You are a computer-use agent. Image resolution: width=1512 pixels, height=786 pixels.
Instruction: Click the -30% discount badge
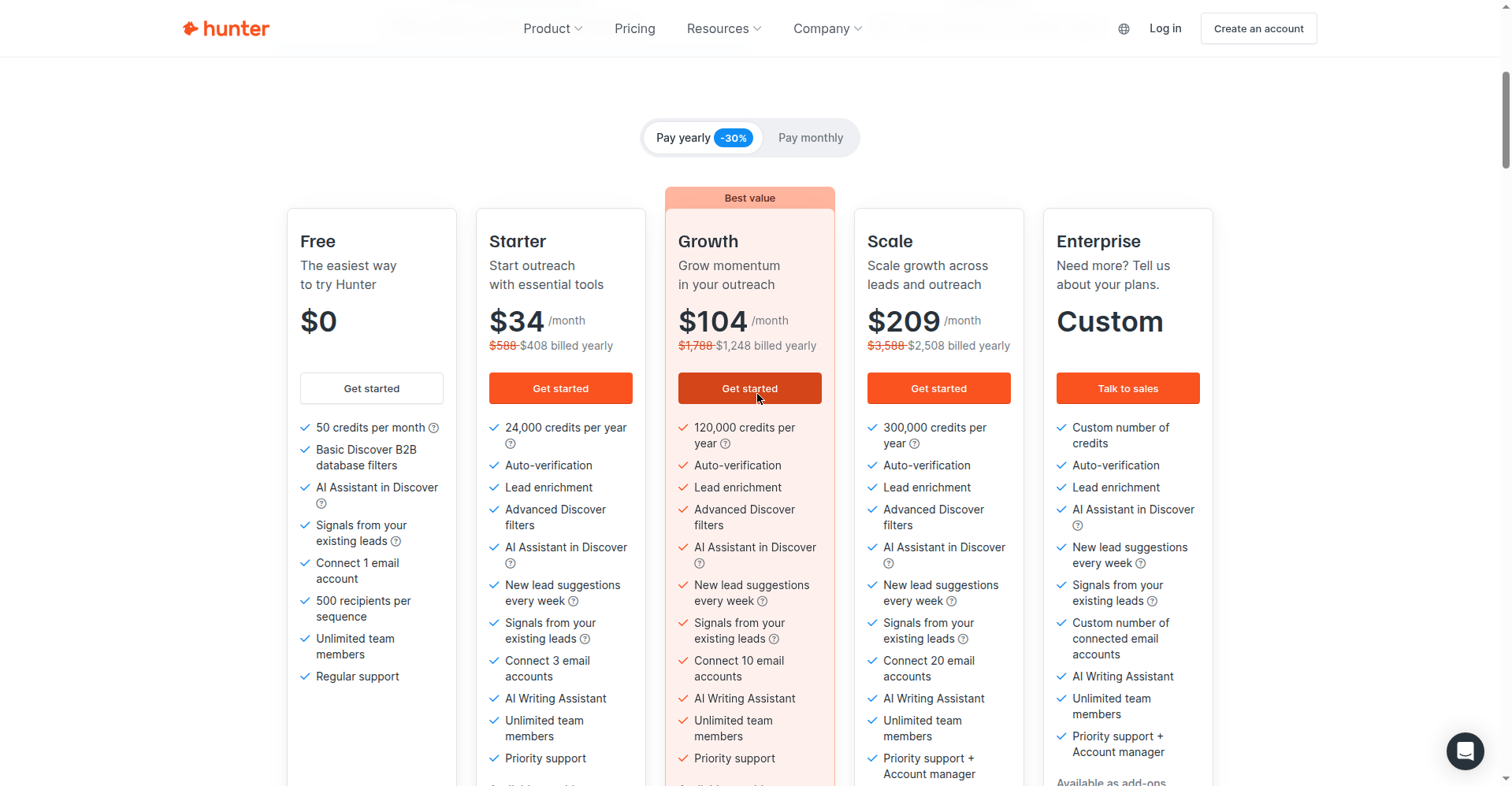pyautogui.click(x=734, y=138)
